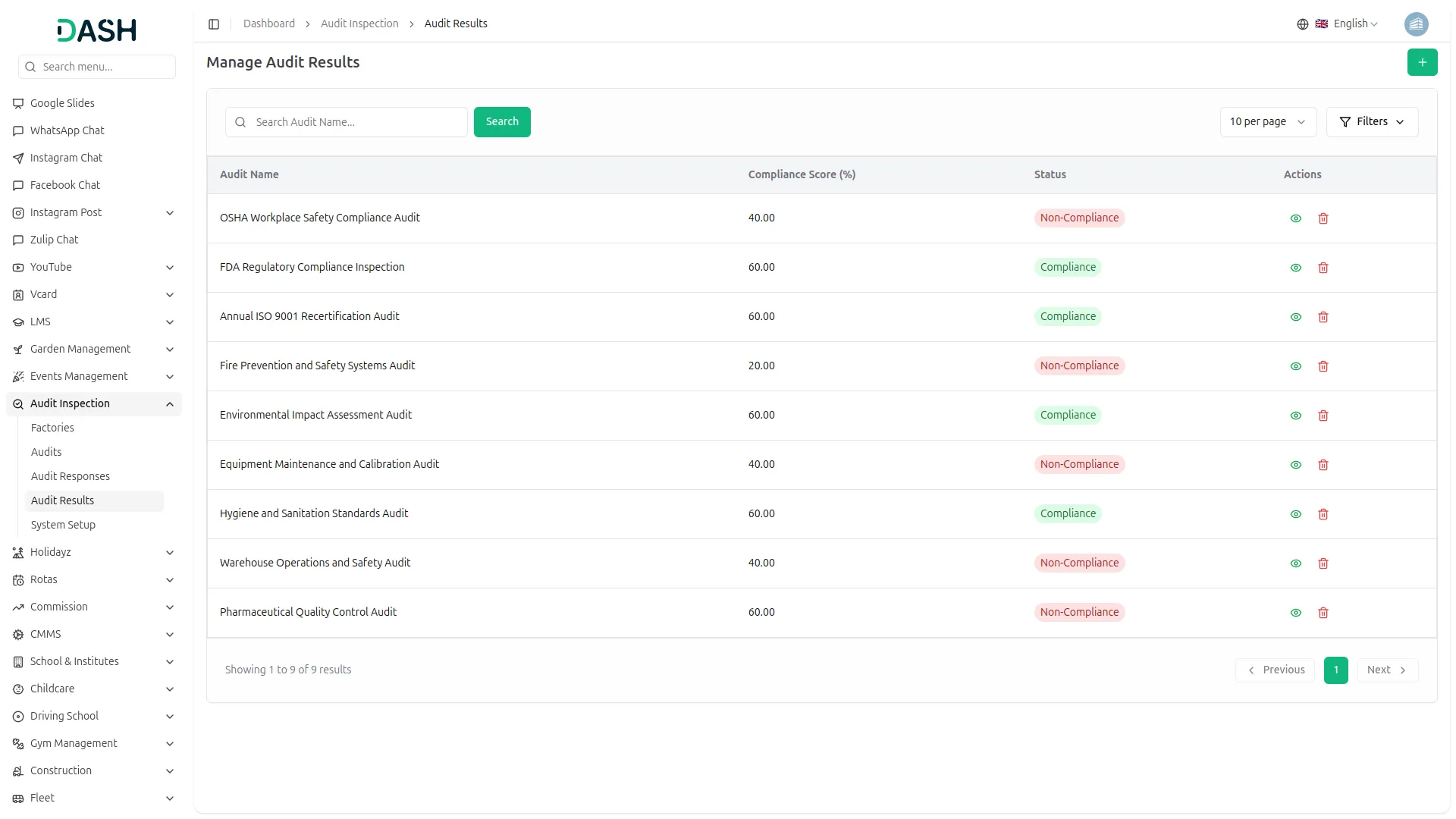Viewport: 1456px width, 819px height.
Task: View FDA Regulatory Compliance Inspection via eye icon
Action: coord(1296,268)
